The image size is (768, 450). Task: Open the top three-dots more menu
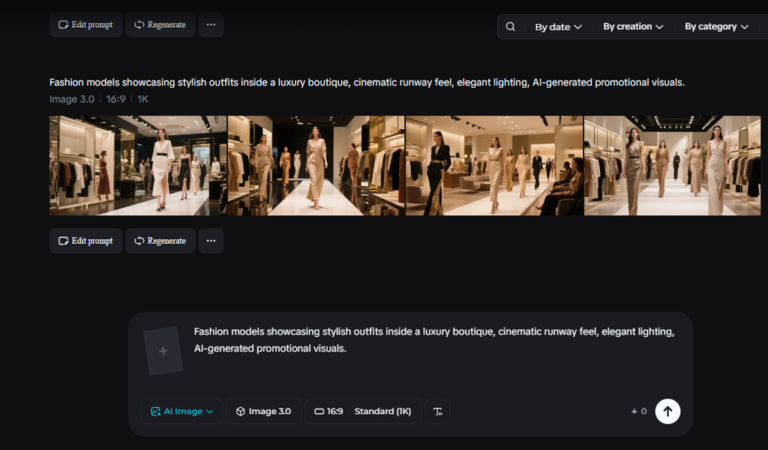tap(211, 24)
